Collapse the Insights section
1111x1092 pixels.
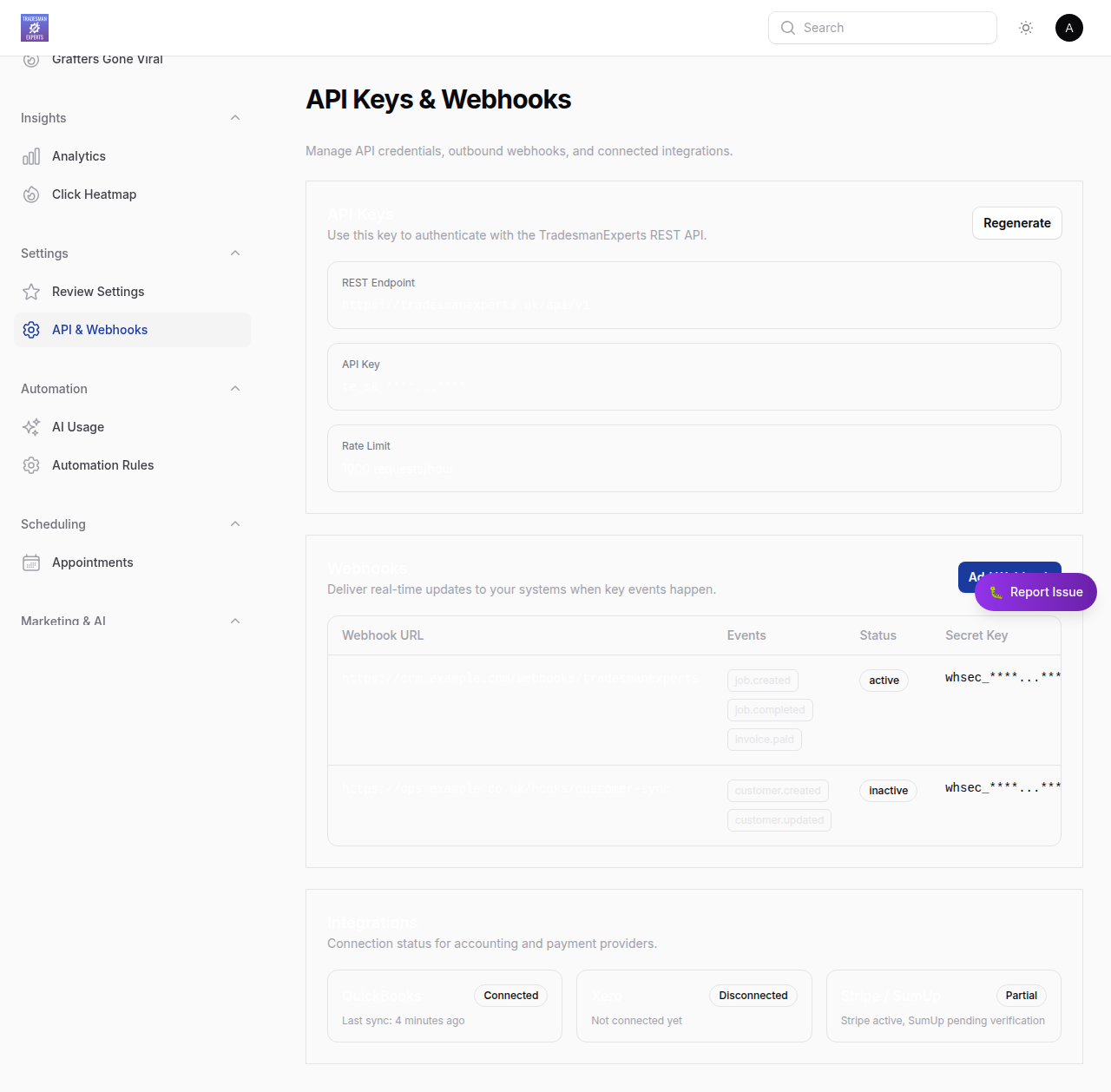tap(235, 117)
